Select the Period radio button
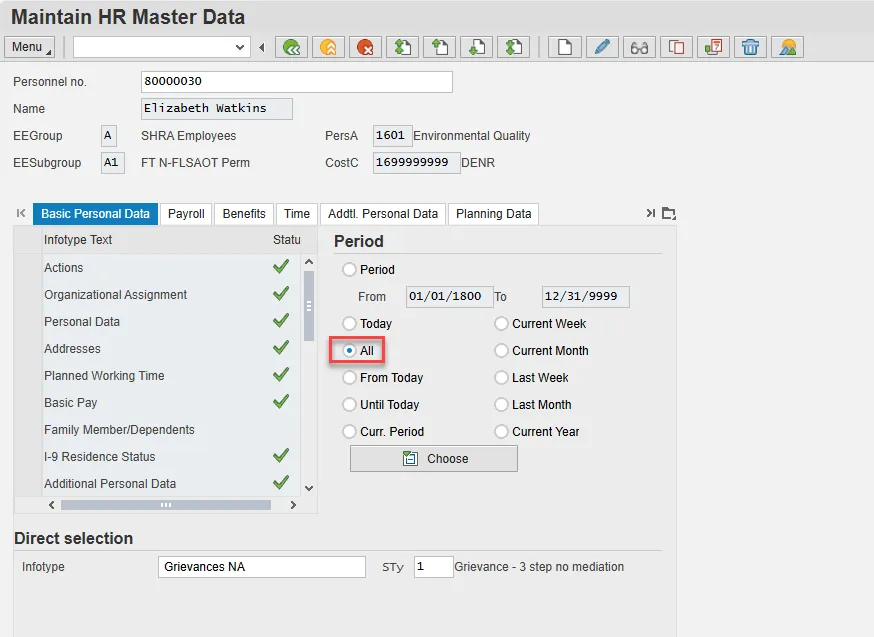The height and width of the screenshot is (637, 874). pos(349,270)
